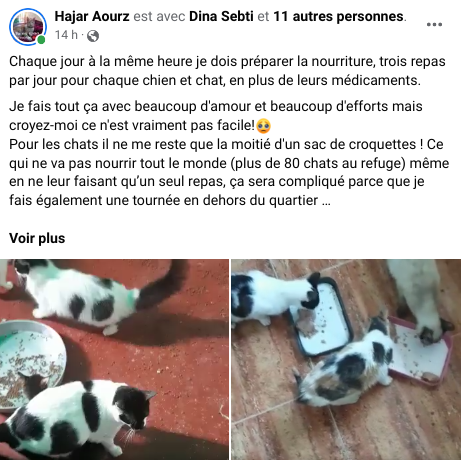Click the '14 h' post timestamp
The width and height of the screenshot is (461, 460).
pos(66,35)
